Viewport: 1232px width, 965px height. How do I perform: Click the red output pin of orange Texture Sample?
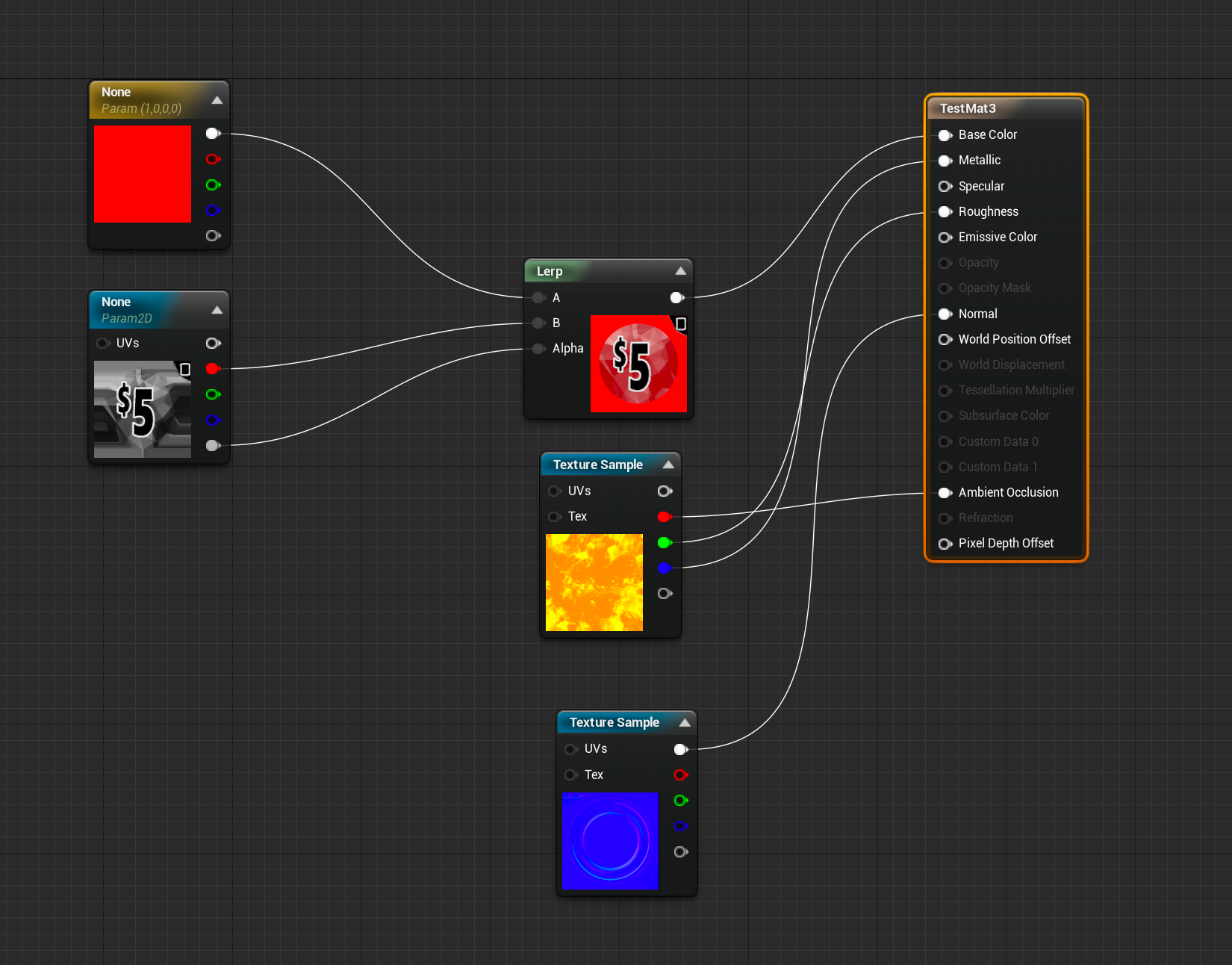tap(665, 517)
